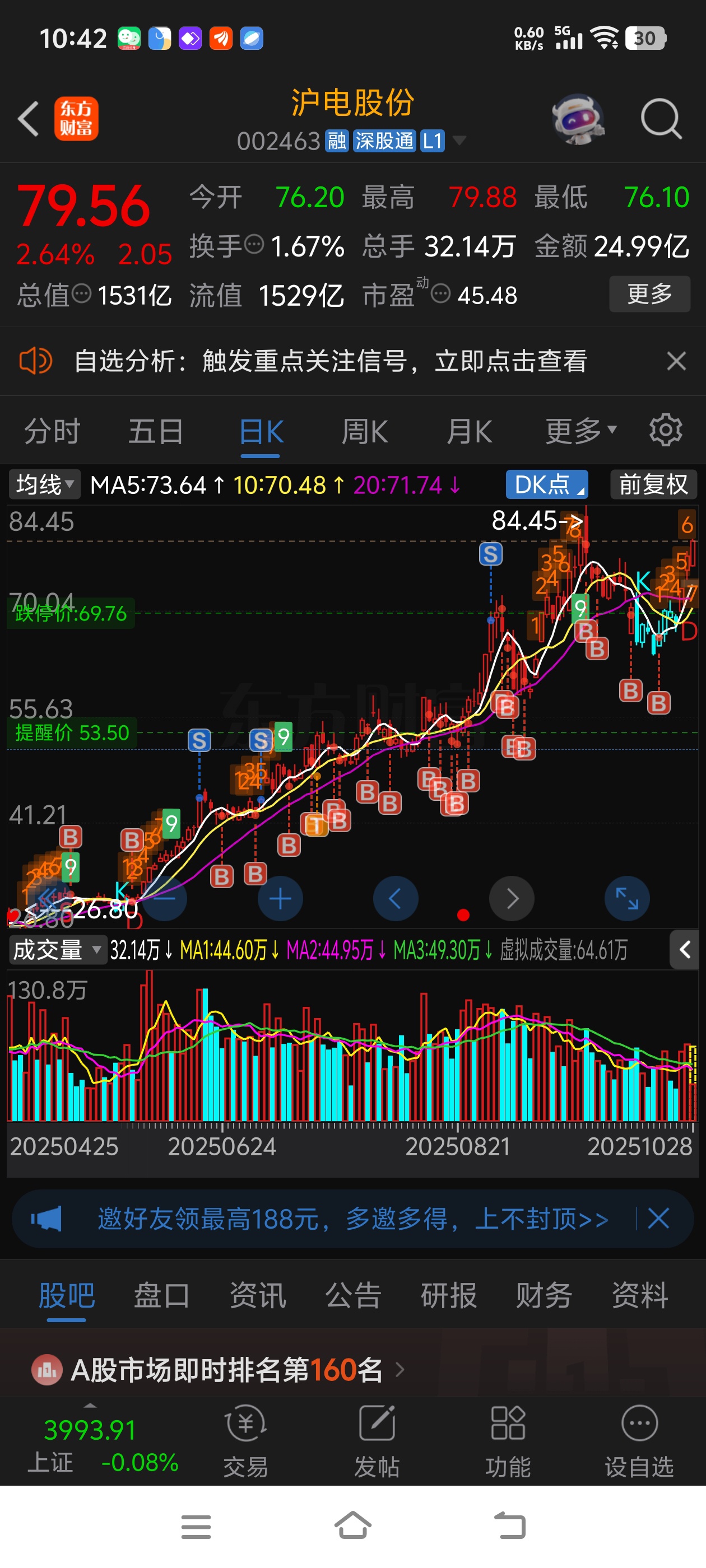Open the 公告 tab
The width and height of the screenshot is (706, 1568).
(352, 1295)
